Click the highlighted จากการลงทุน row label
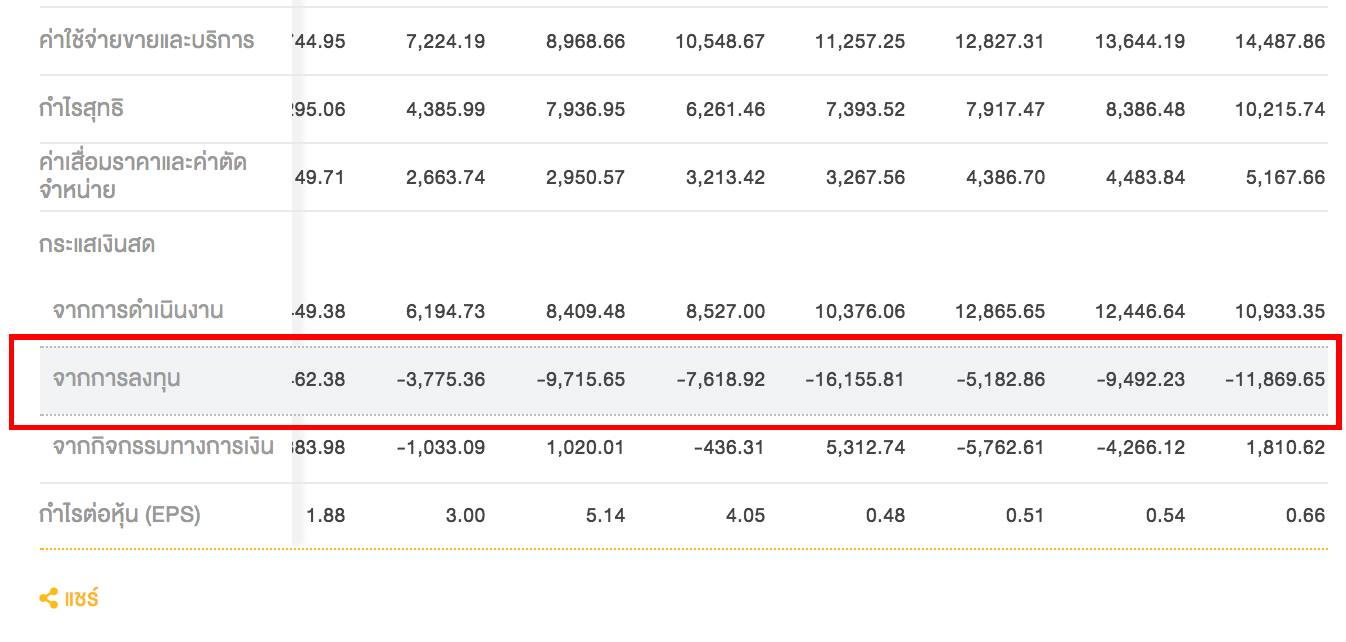The height and width of the screenshot is (642, 1346). [x=117, y=379]
